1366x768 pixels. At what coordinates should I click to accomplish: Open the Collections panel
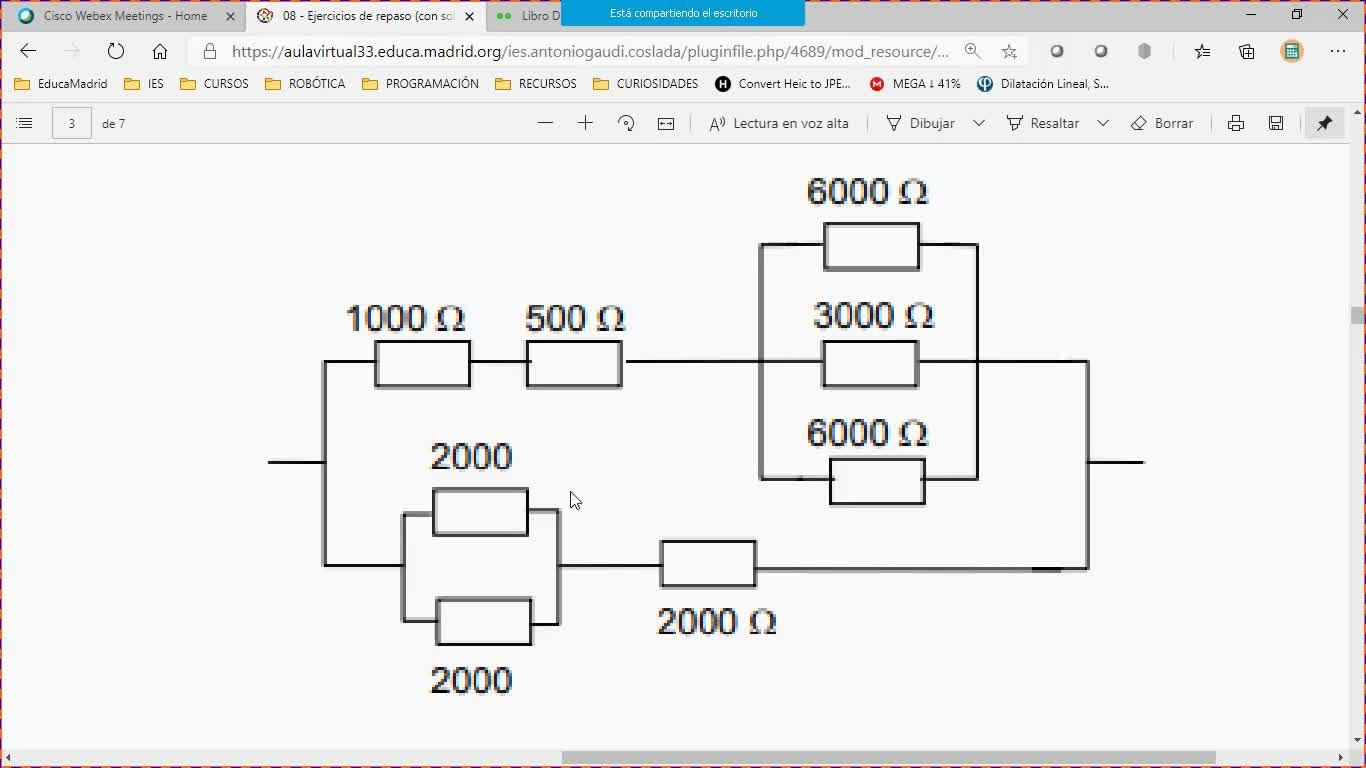(x=1247, y=51)
